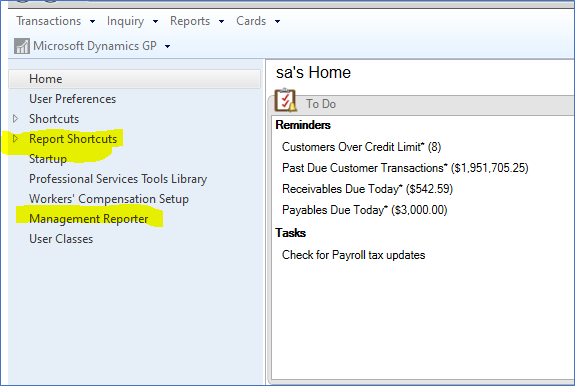The height and width of the screenshot is (386, 575).
Task: Click the Reminders heading
Action: point(303,125)
